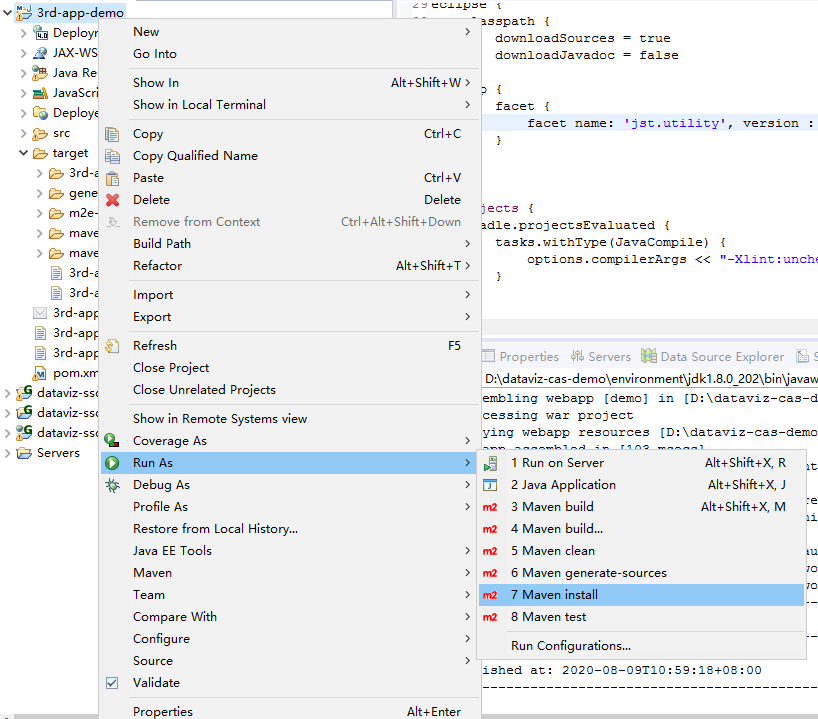This screenshot has width=818, height=719.
Task: Click downloadSources = true line
Action: tap(583, 39)
